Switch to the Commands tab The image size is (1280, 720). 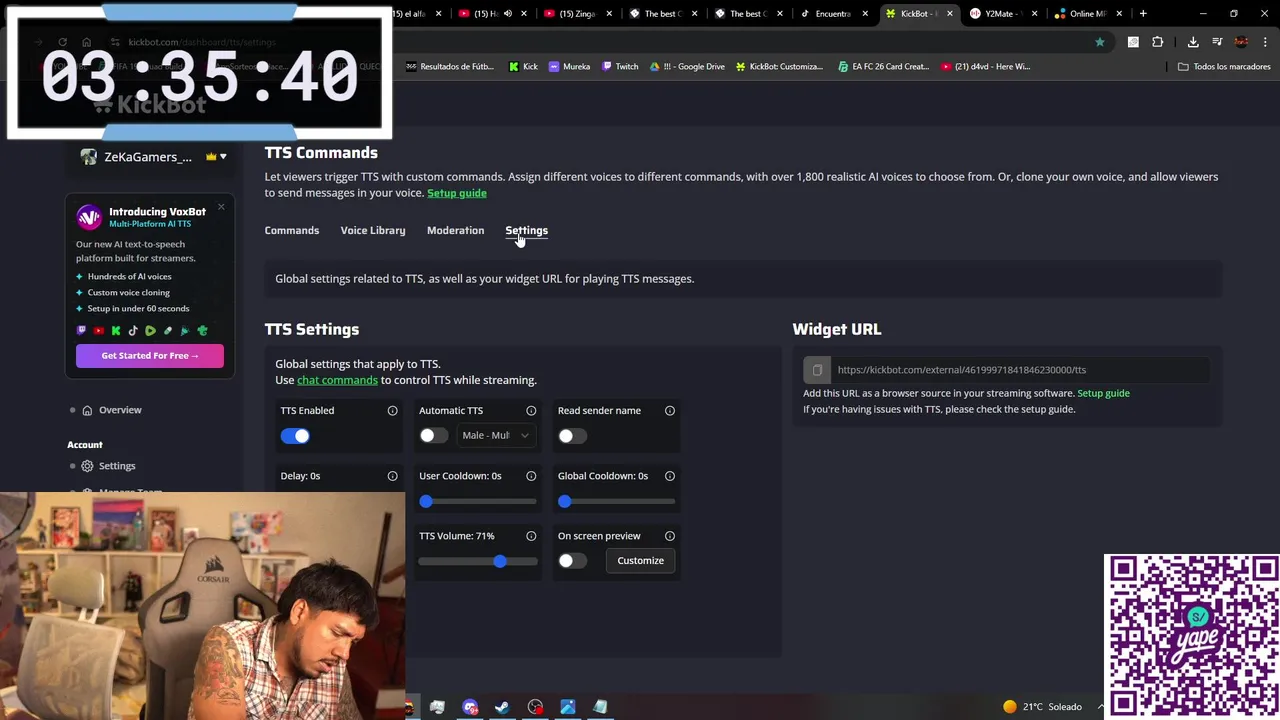click(292, 231)
